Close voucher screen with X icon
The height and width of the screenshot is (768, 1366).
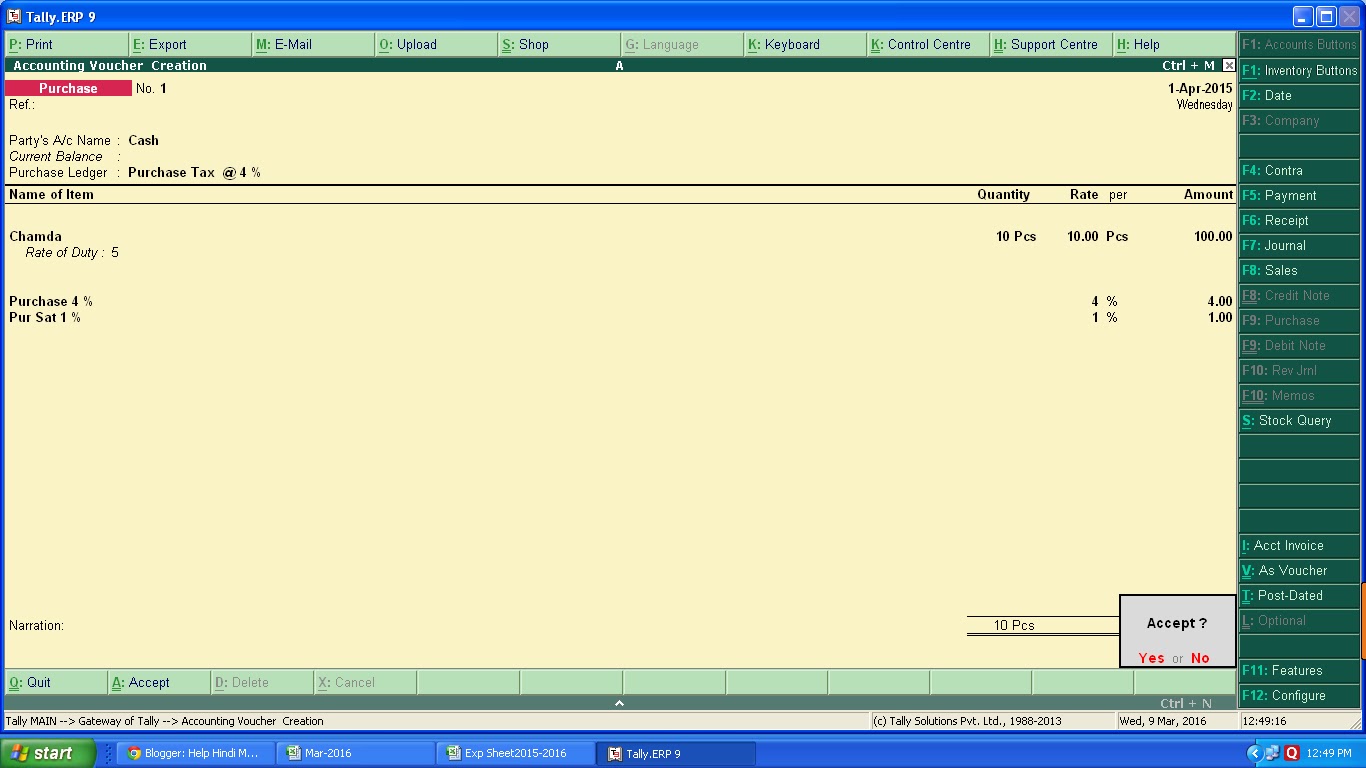point(1229,65)
